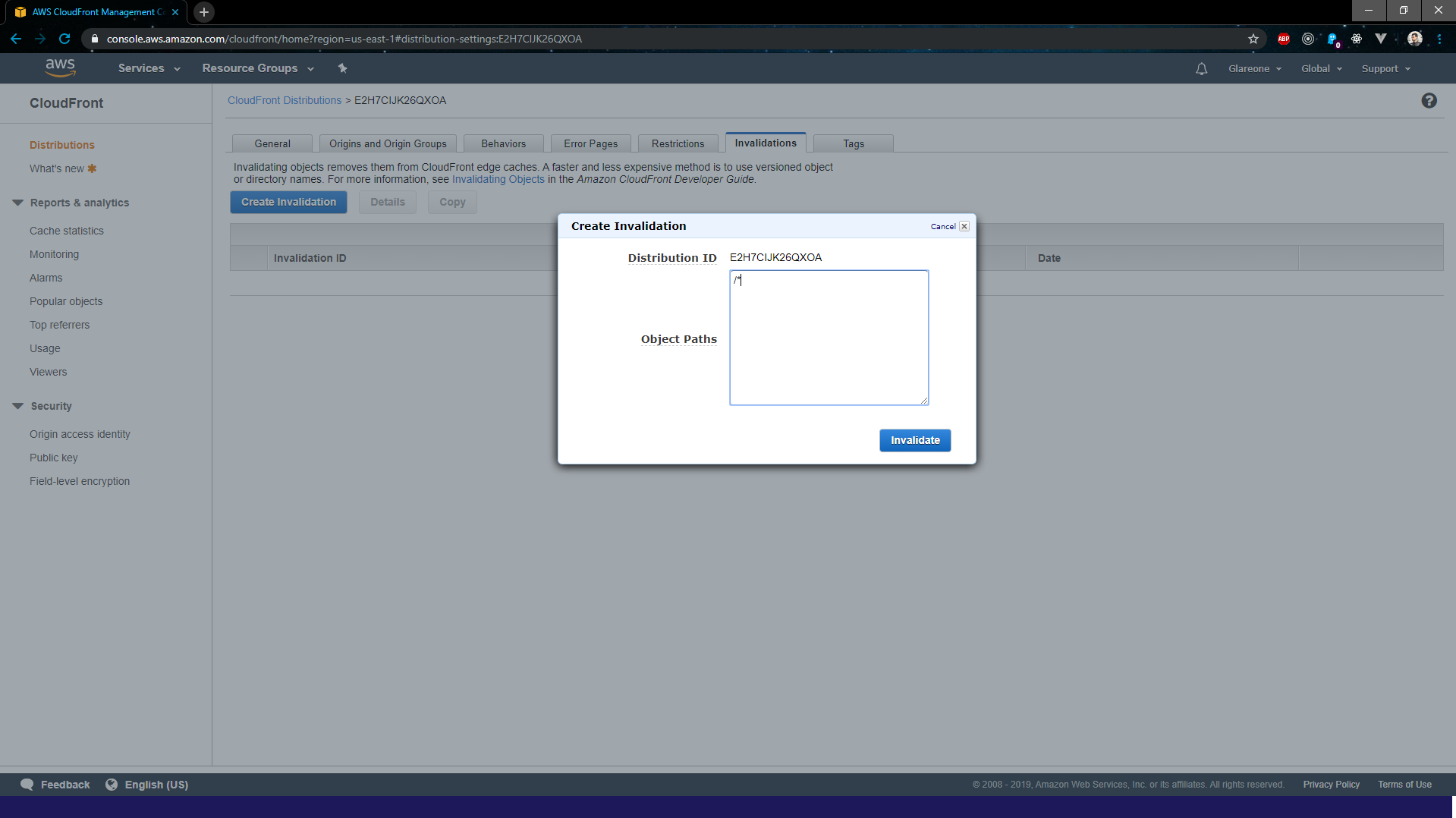This screenshot has width=1456, height=818.
Task: Select the Invalidations tab
Action: click(x=766, y=143)
